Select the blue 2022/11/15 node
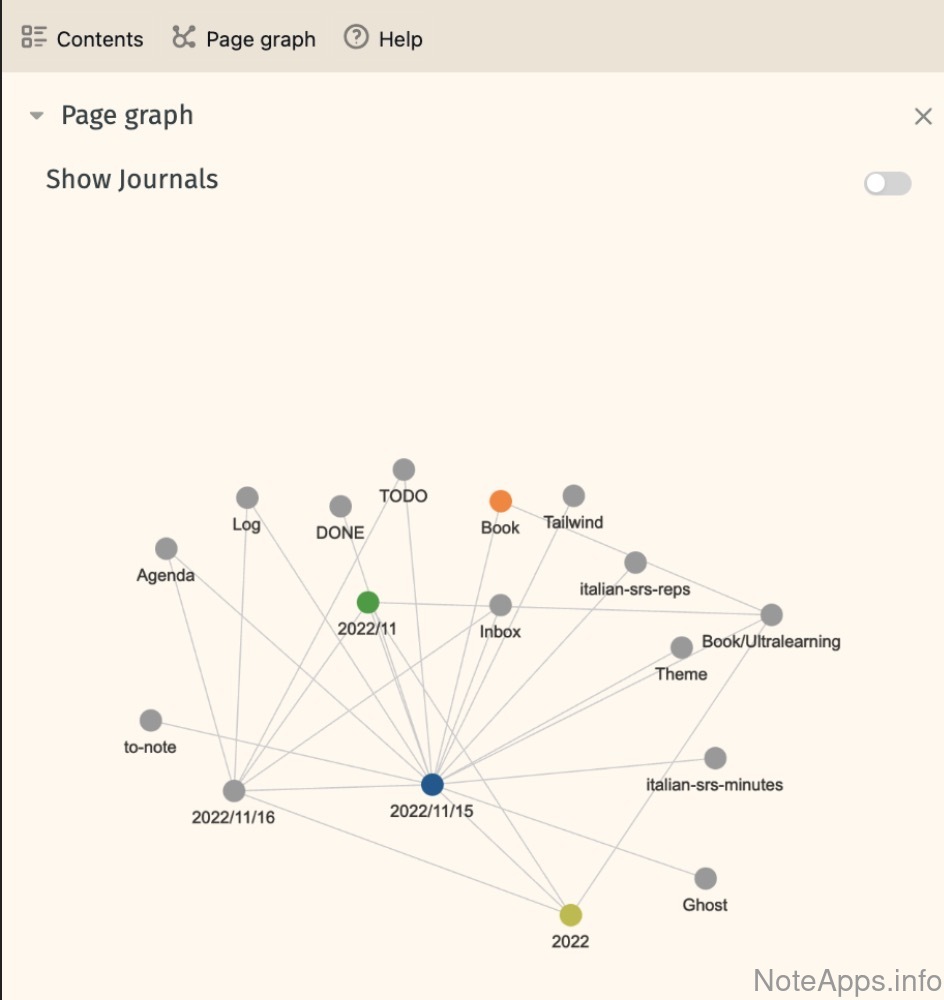Screen dimensions: 944x1000 (x=432, y=784)
